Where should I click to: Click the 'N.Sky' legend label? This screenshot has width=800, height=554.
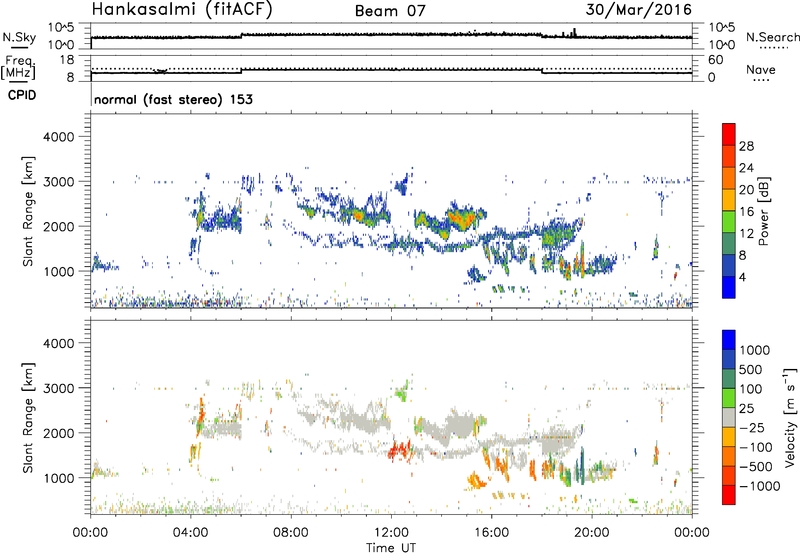(x=19, y=37)
